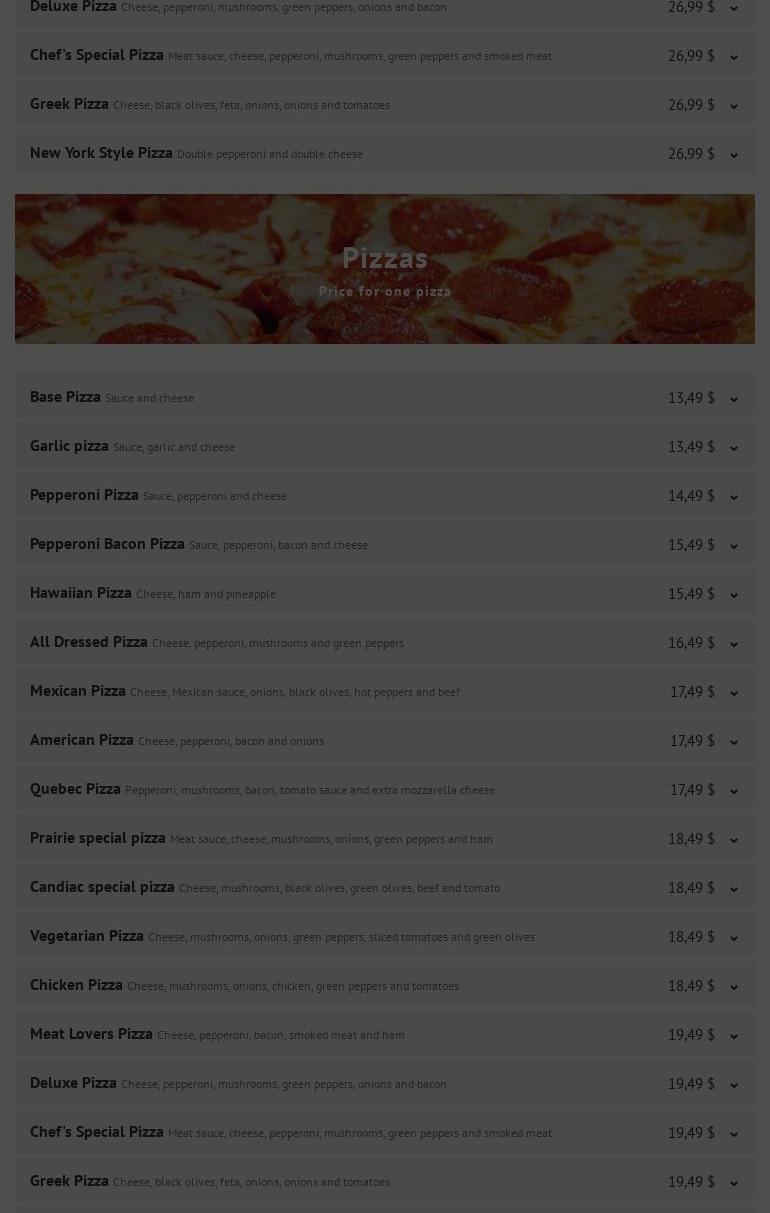Open the 19,49 $ Greek Pizza row
Screen dimensions: 770x1213
tap(385, 1181)
